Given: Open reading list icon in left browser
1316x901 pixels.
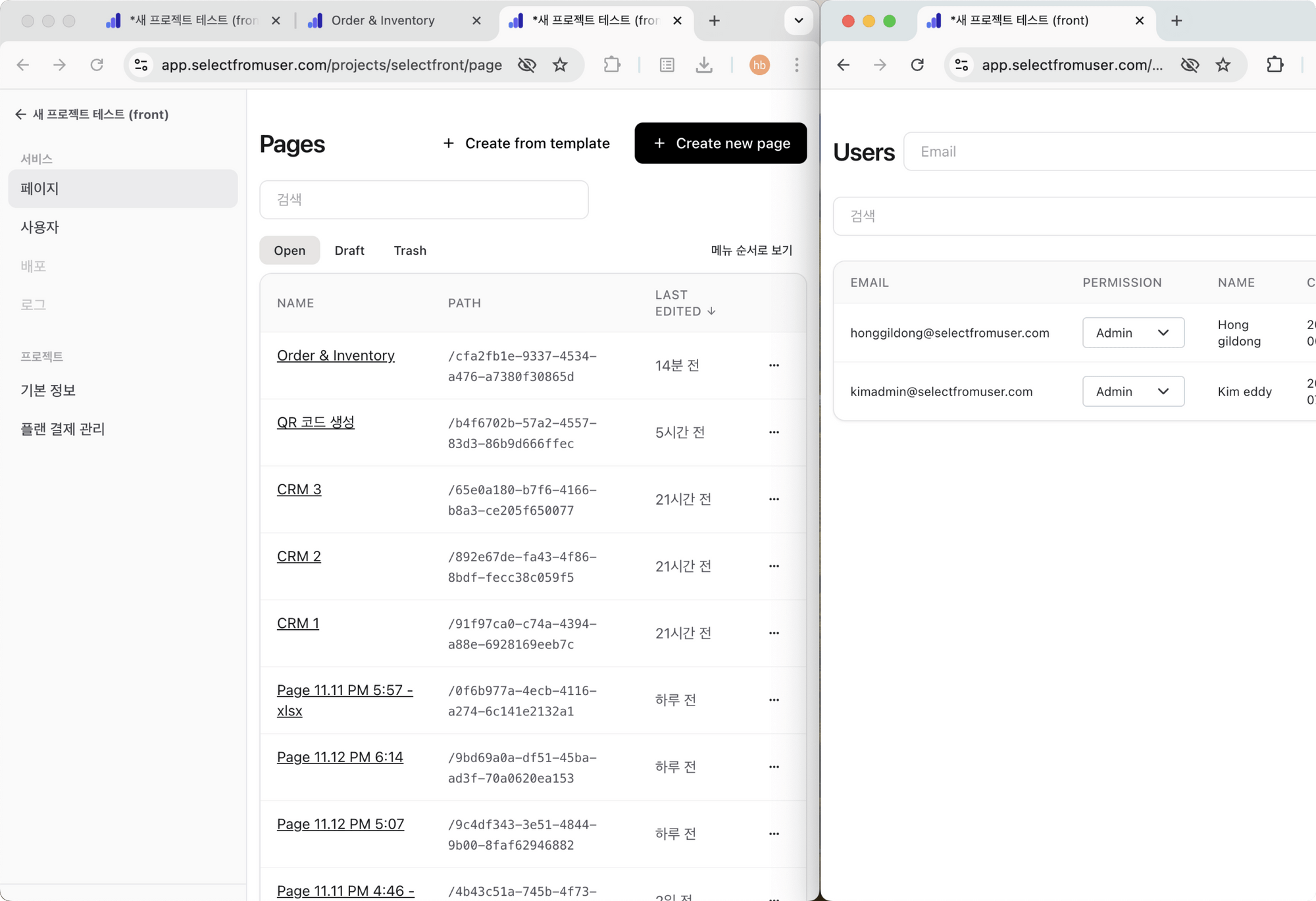Looking at the screenshot, I should pyautogui.click(x=667, y=64).
